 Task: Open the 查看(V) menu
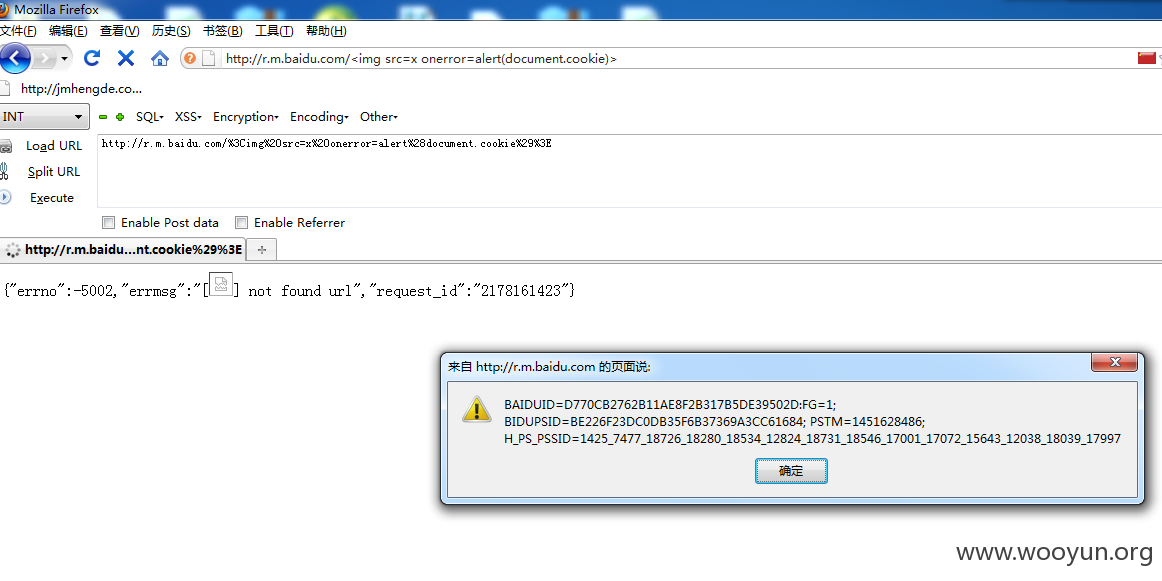coord(119,31)
